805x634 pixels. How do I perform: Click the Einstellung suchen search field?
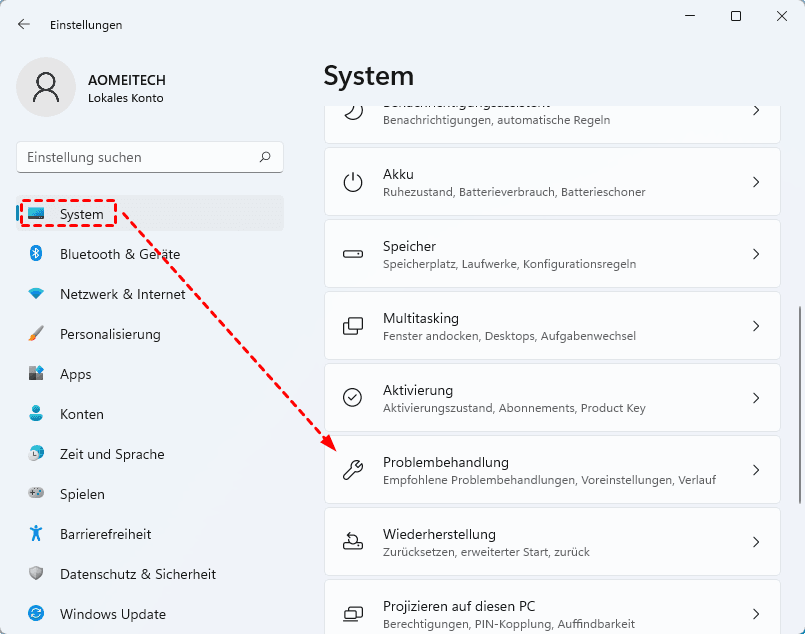140,157
